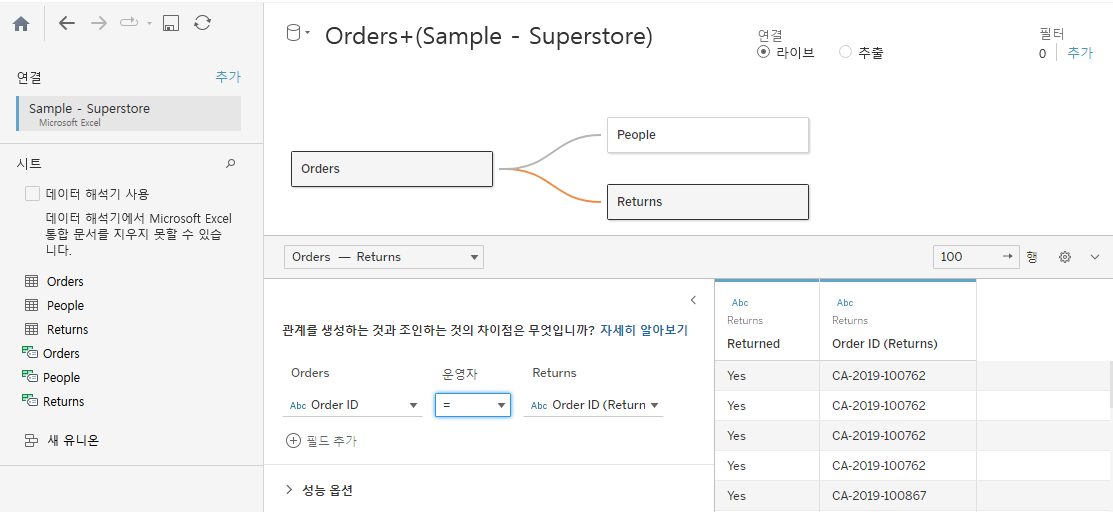The height and width of the screenshot is (512, 1113).
Task: Collapse the relationship panel with left chevron
Action: click(x=693, y=300)
